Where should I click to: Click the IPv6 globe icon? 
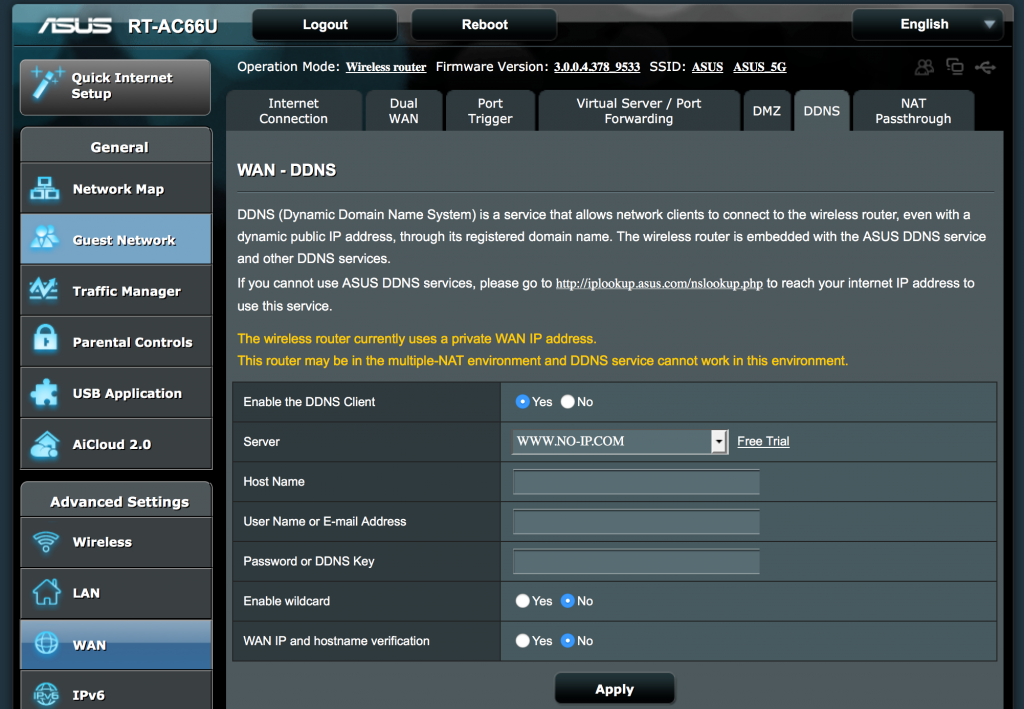tap(46, 695)
